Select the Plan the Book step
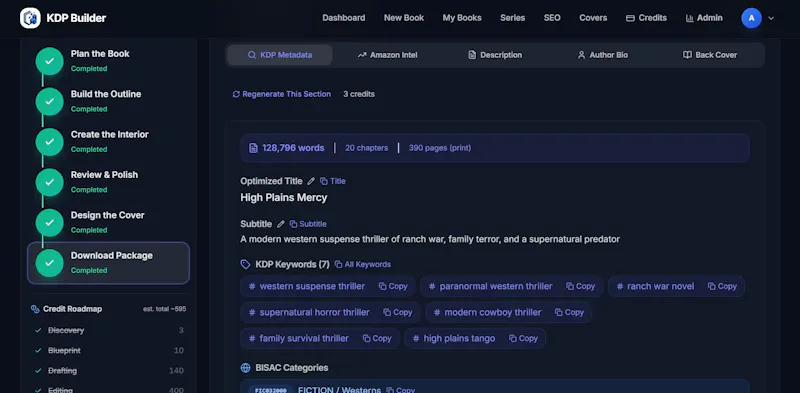Viewport: 800px width, 393px height. (x=108, y=61)
